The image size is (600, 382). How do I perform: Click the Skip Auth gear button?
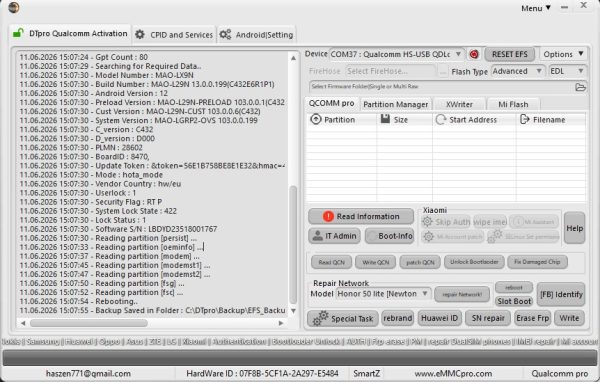pos(445,222)
